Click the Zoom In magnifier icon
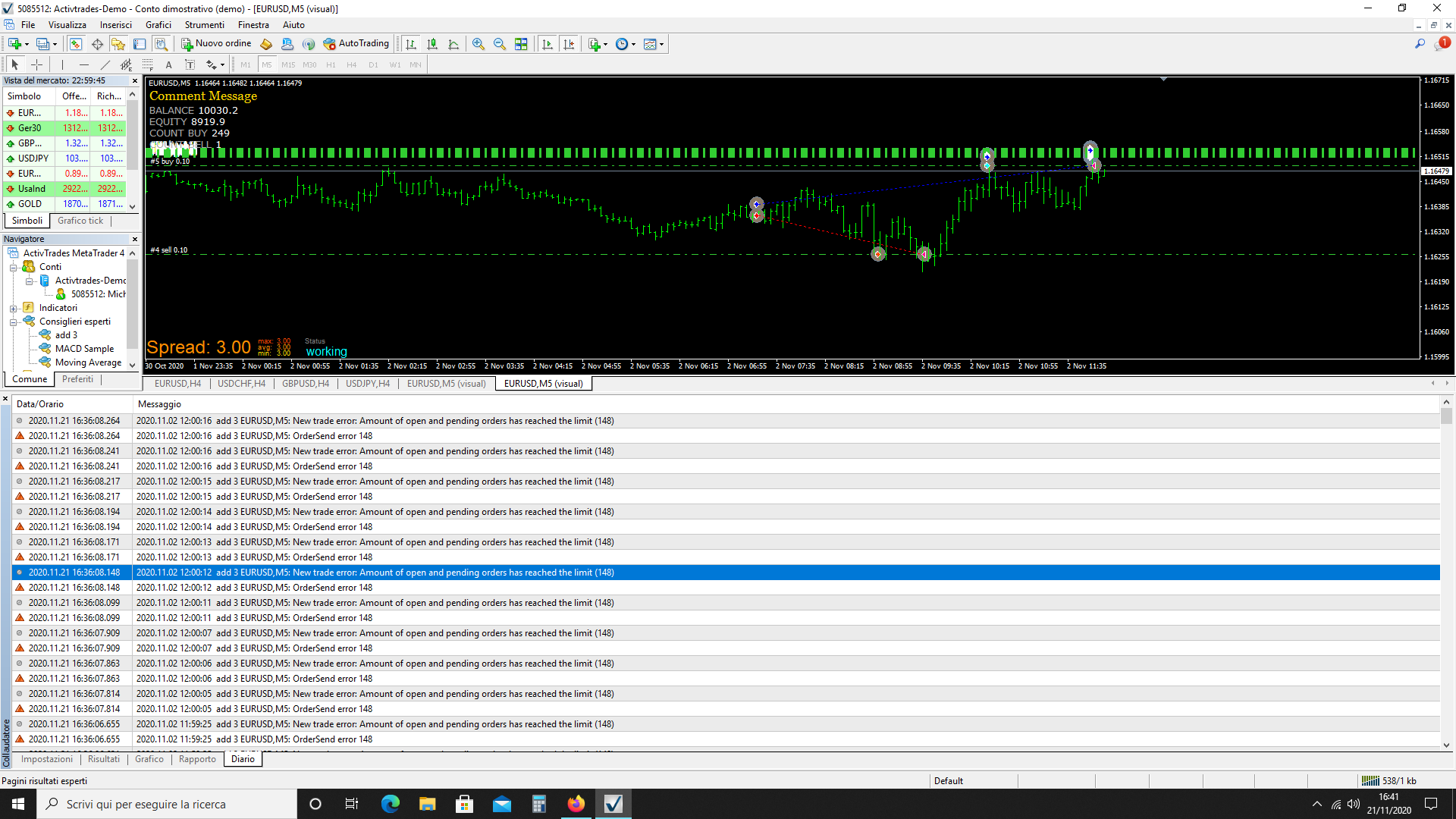Image resolution: width=1456 pixels, height=819 pixels. (x=479, y=44)
